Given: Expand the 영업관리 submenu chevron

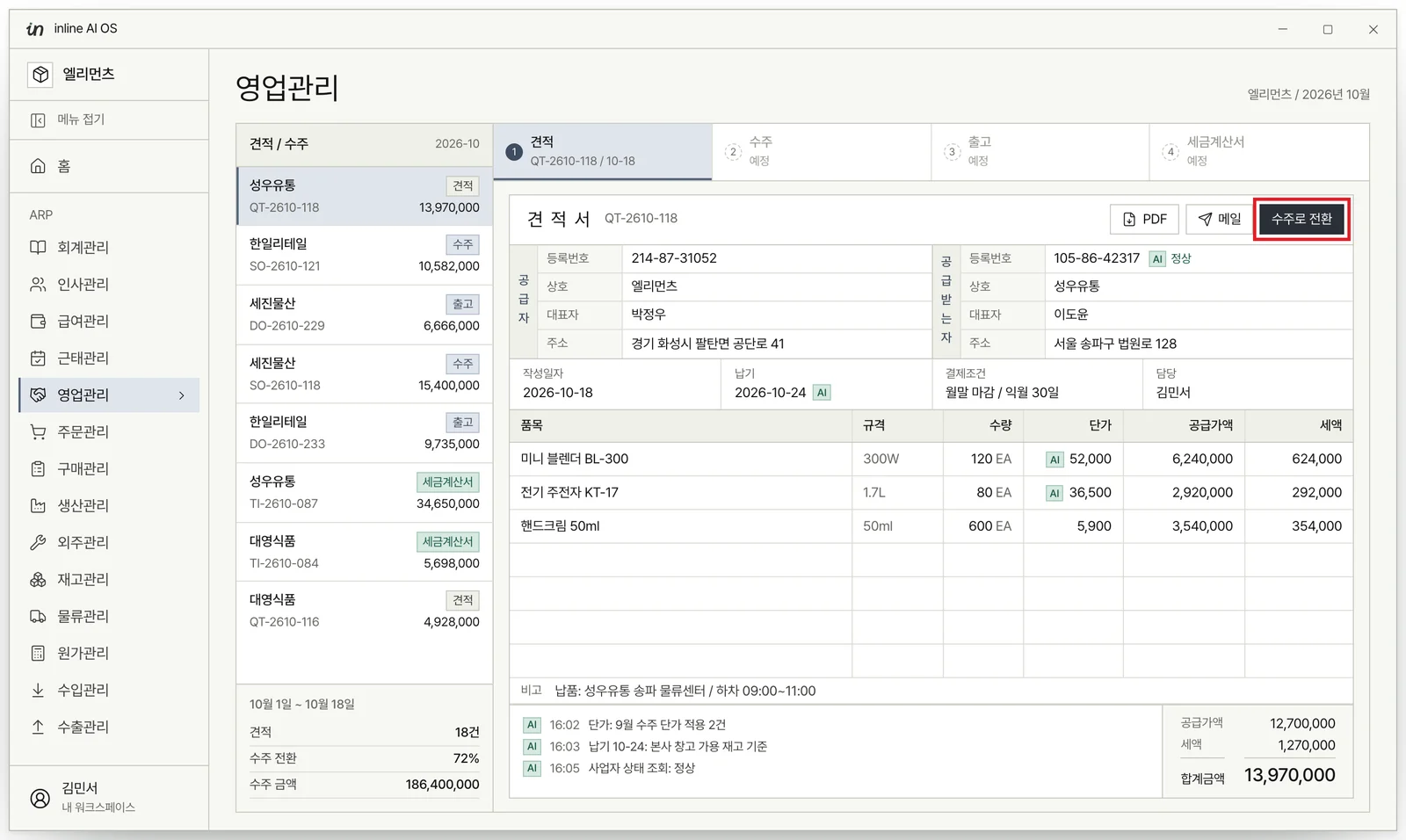Looking at the screenshot, I should (x=182, y=395).
